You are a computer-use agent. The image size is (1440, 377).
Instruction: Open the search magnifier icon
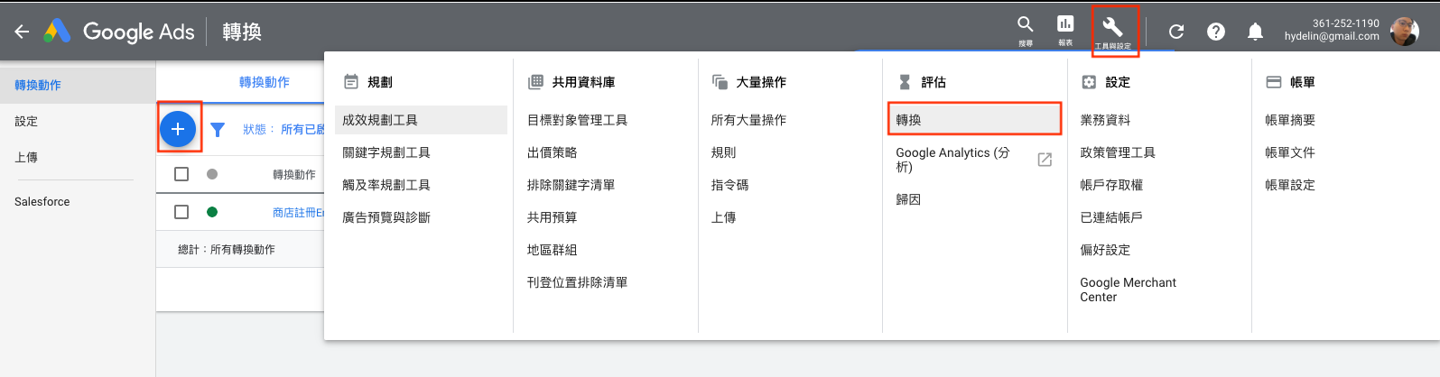1025,24
